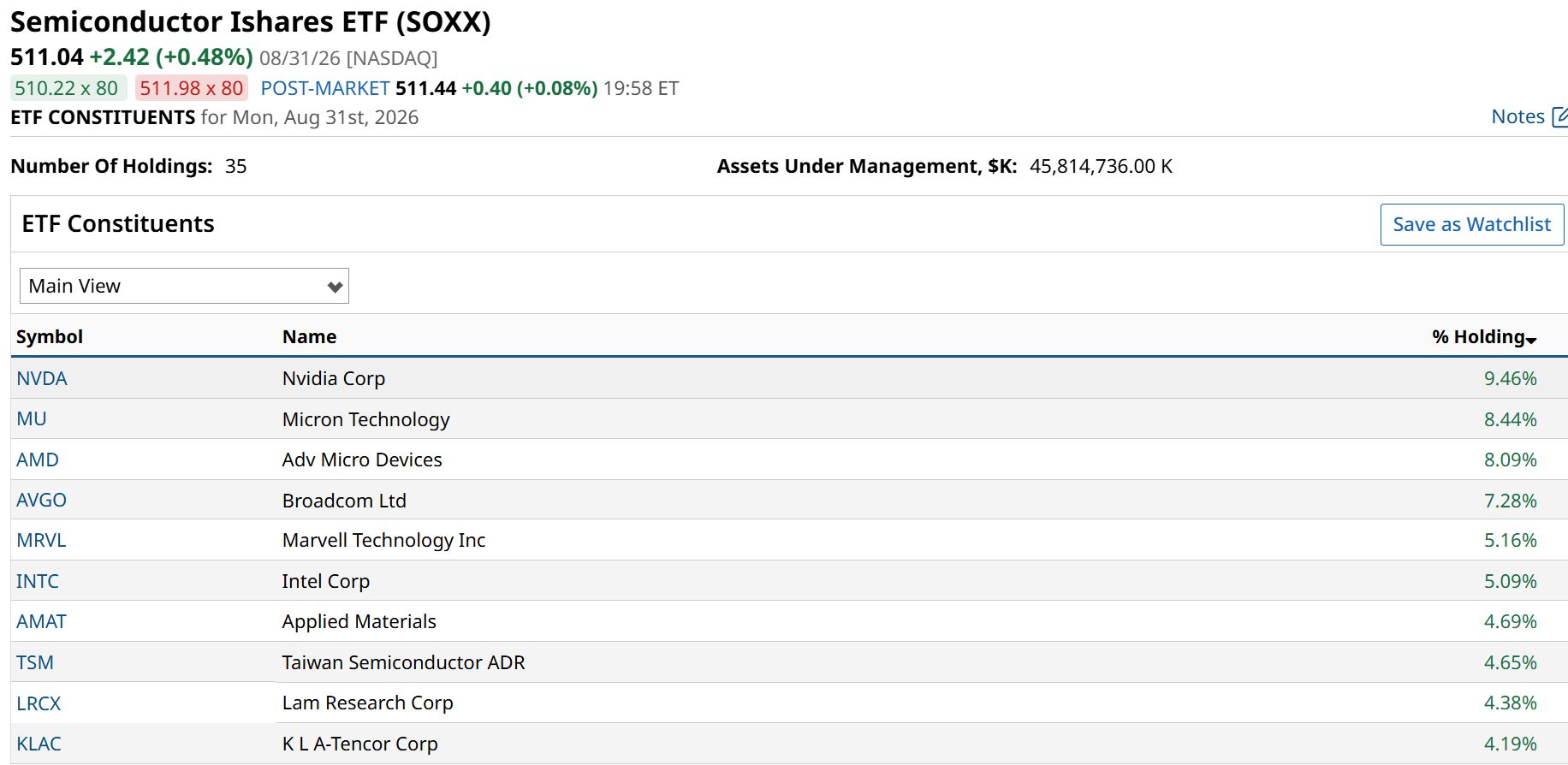Open INTC symbol link
Screen dimensions: 1568x765
[38, 581]
